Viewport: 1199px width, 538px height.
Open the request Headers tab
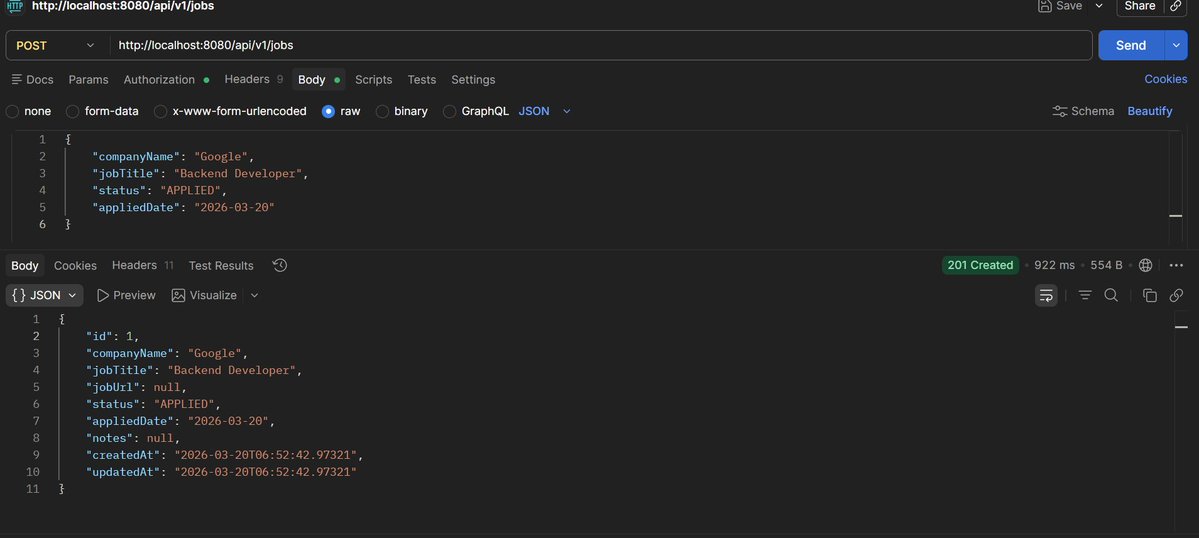coord(254,79)
